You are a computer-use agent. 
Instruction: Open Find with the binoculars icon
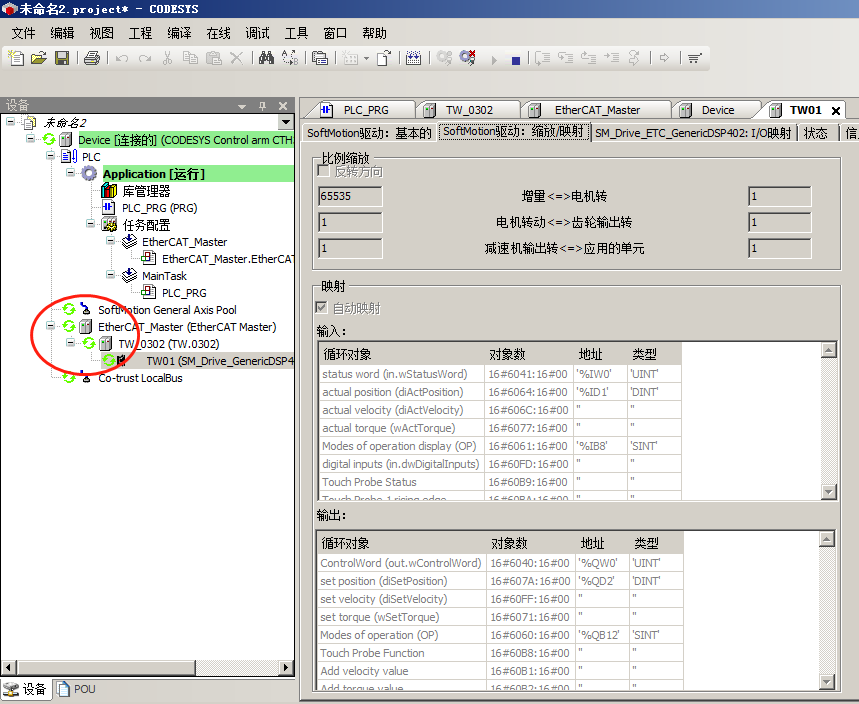click(266, 58)
